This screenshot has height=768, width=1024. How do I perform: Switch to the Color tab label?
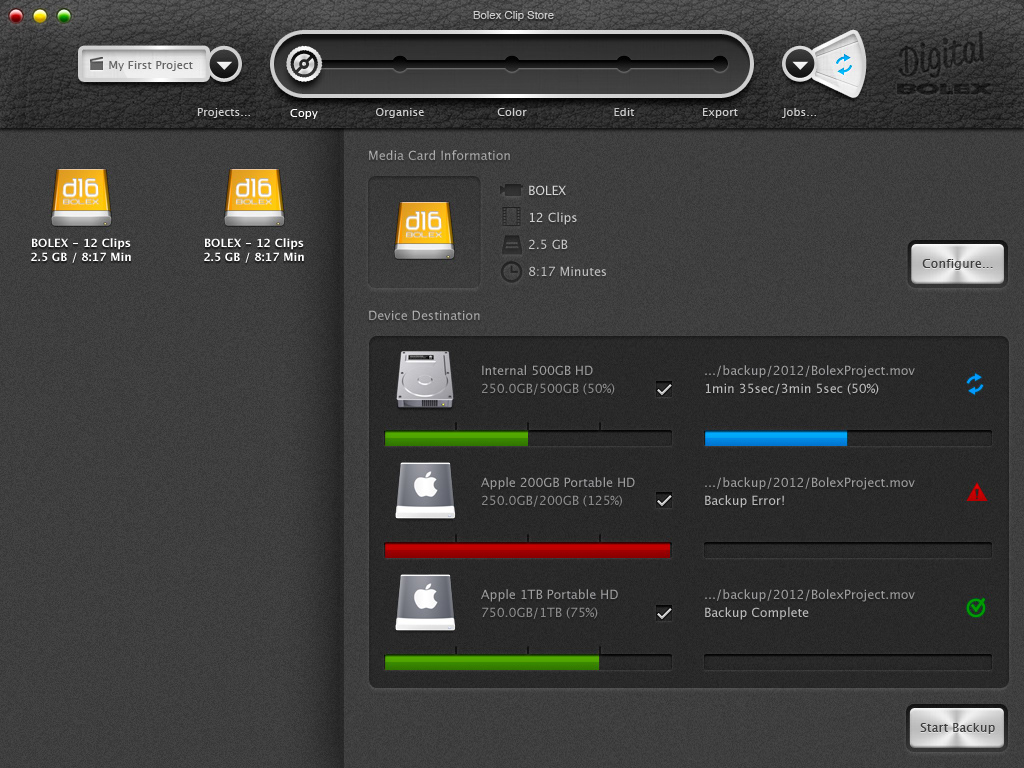click(511, 112)
